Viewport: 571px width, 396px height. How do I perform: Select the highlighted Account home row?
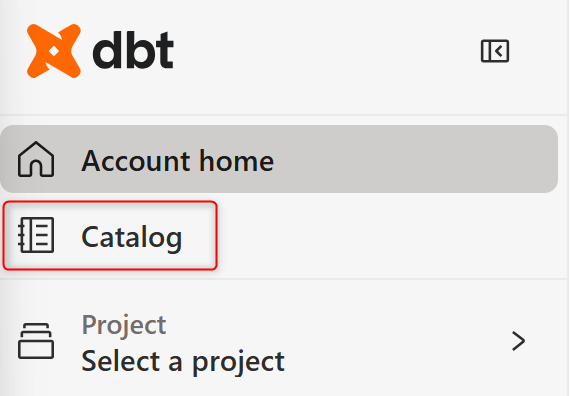279,159
